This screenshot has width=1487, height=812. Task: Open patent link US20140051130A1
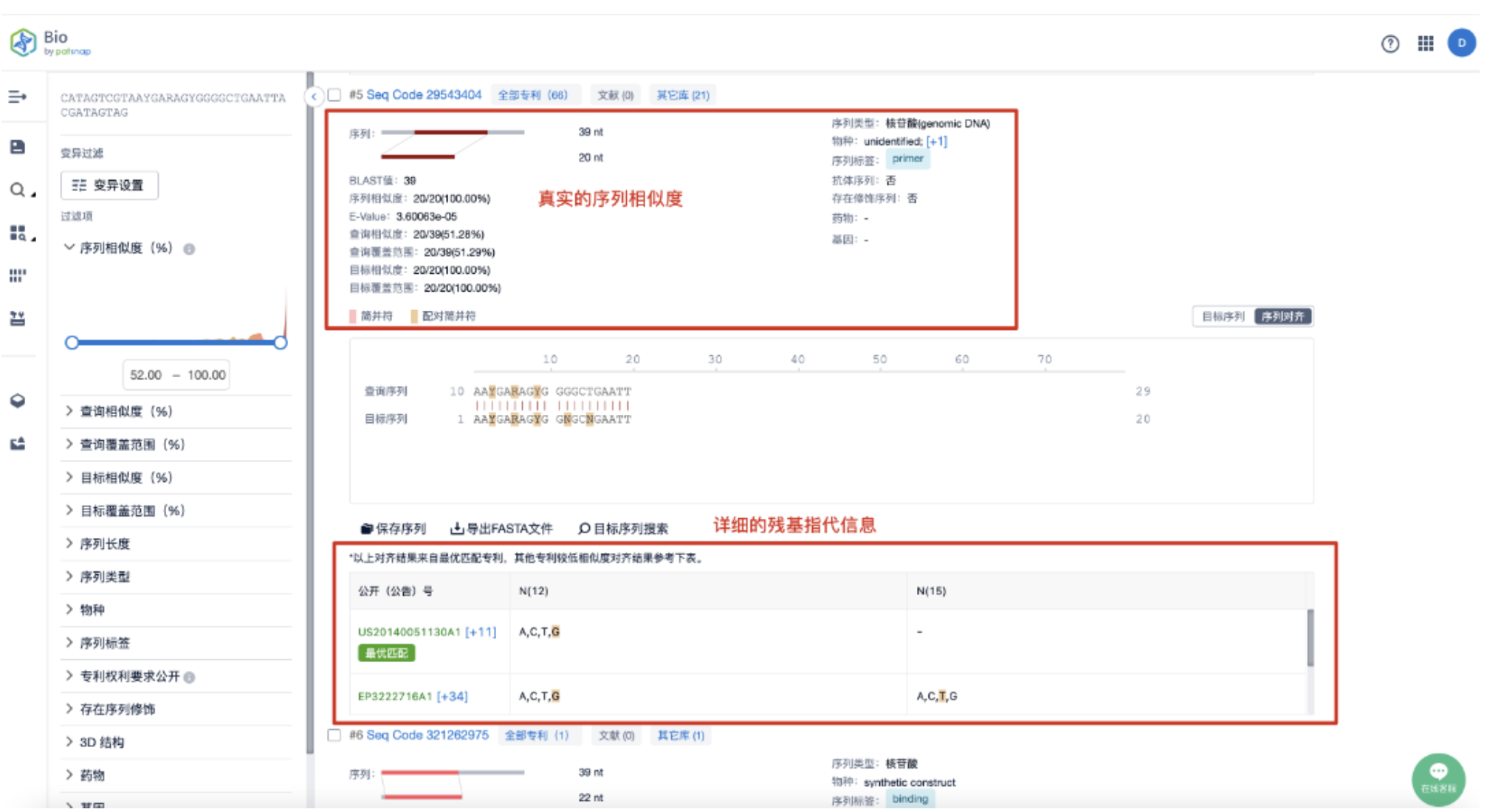409,632
